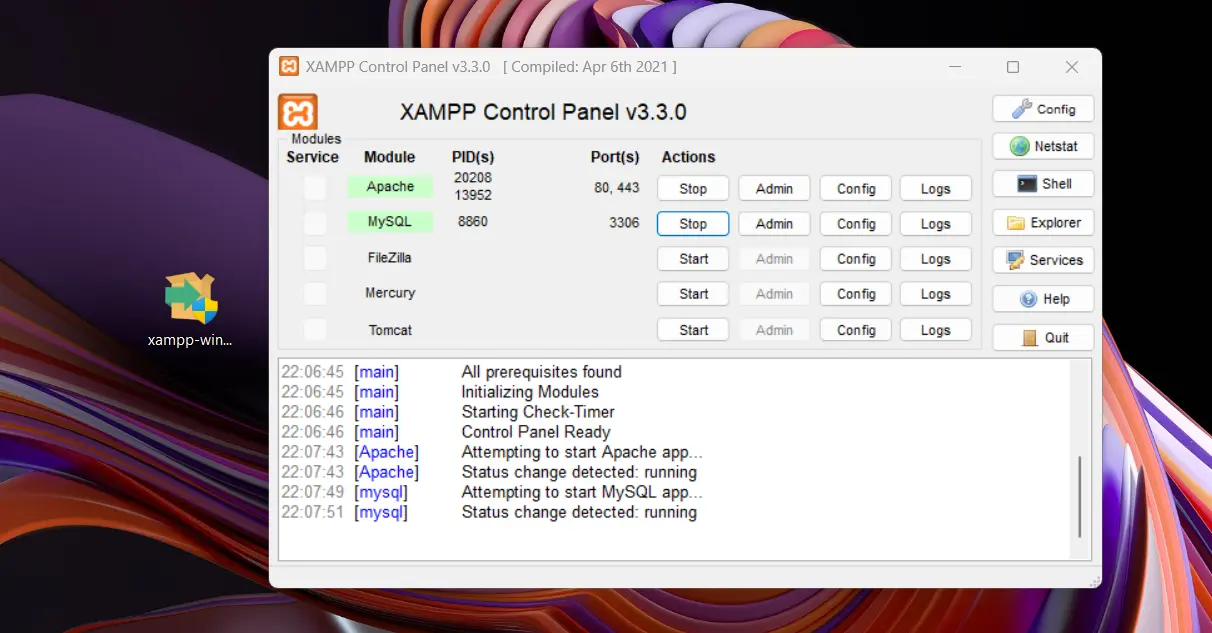
Task: Launch the Shell from the right sidebar
Action: (1043, 184)
